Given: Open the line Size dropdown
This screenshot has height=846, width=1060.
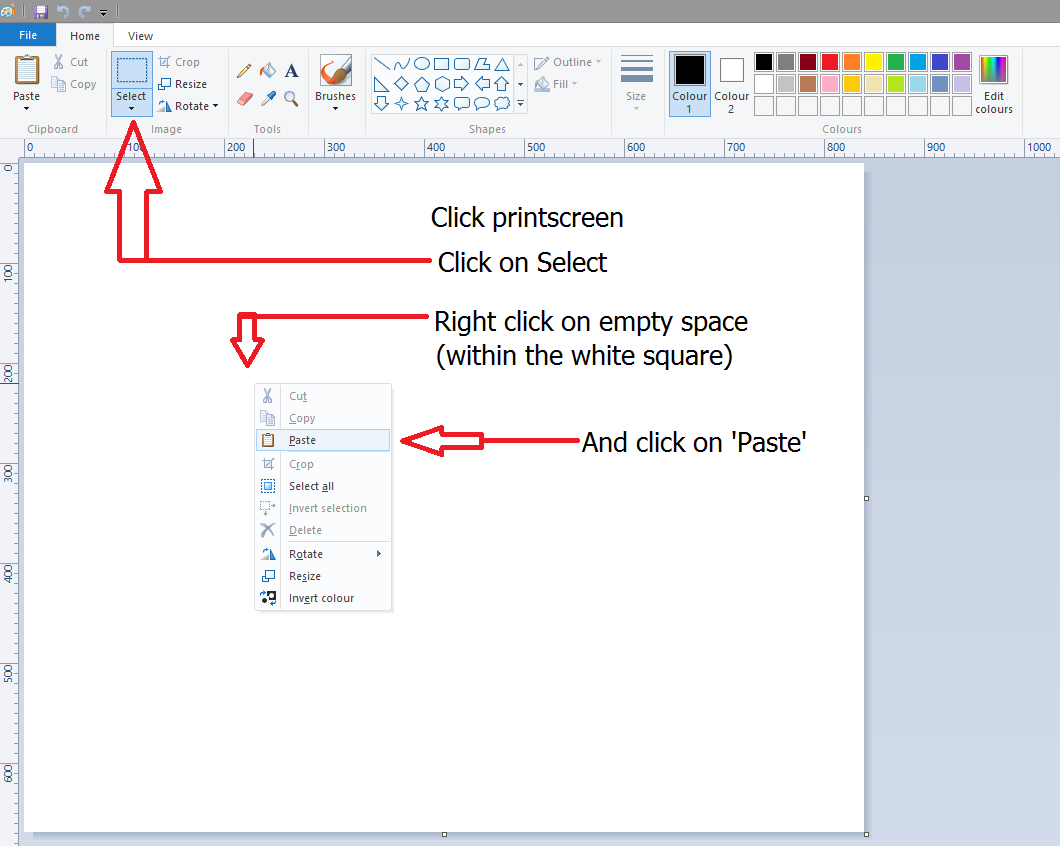Looking at the screenshot, I should click(636, 83).
